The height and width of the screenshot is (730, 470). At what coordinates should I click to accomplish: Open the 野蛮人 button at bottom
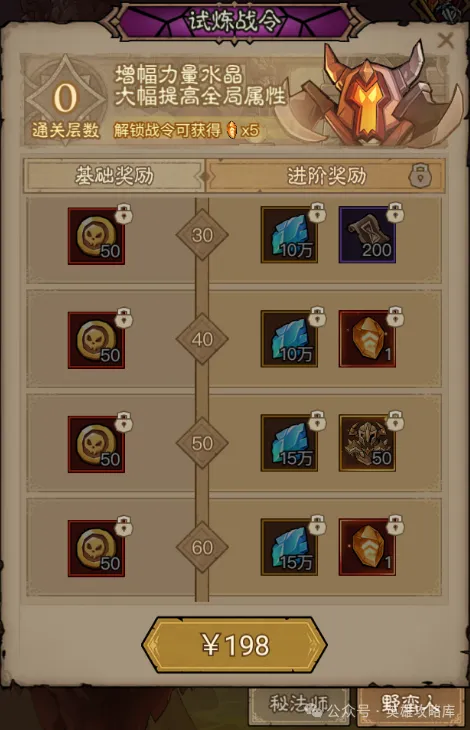(x=411, y=705)
